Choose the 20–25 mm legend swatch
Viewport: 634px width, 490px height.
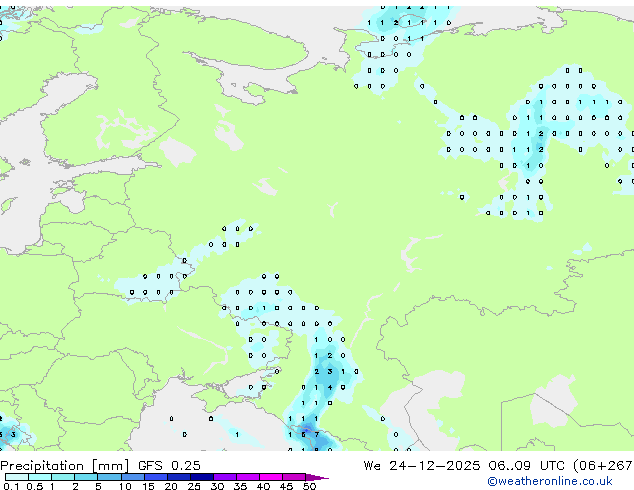point(179,477)
